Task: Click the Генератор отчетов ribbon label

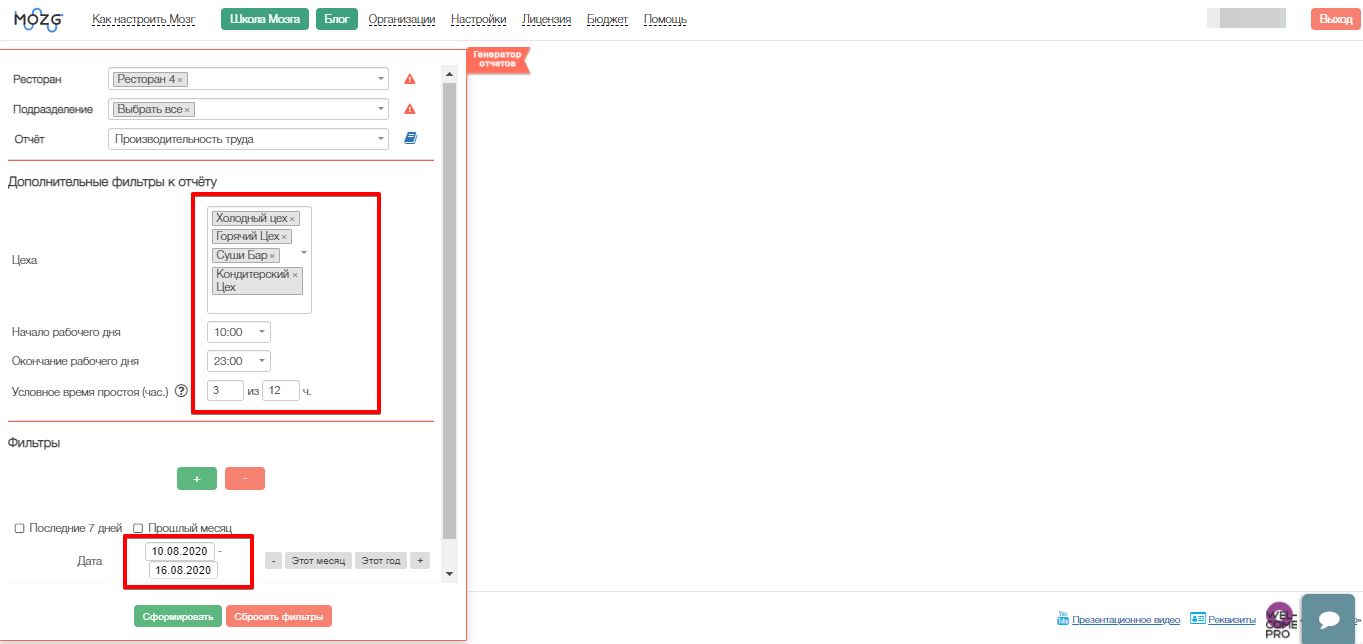Action: click(x=496, y=59)
